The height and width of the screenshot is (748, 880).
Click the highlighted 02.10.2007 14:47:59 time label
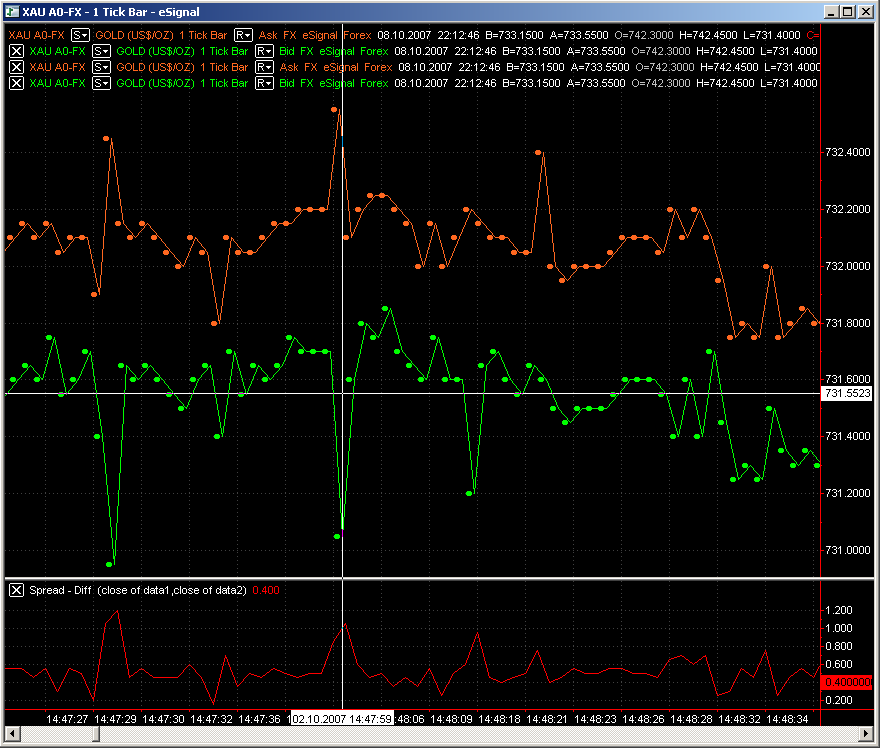pyautogui.click(x=340, y=718)
